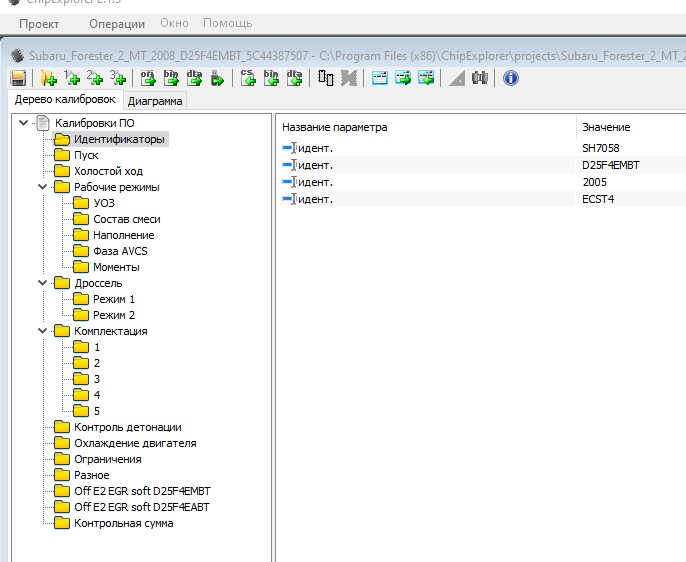Collapse the Комплектация tree branch
Screen dimensions: 686x562
(x=42, y=331)
